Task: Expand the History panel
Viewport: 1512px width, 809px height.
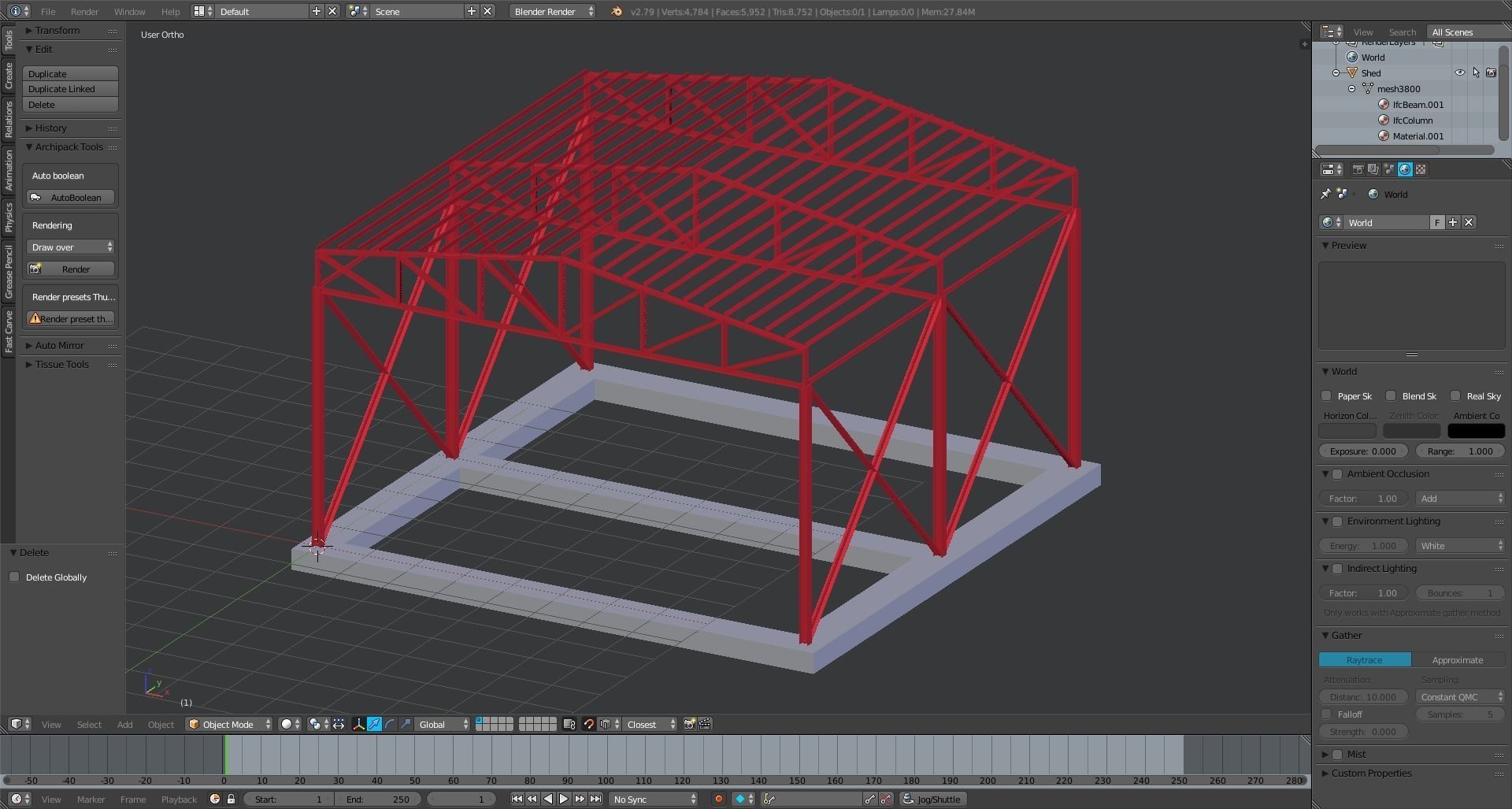Action: click(50, 128)
